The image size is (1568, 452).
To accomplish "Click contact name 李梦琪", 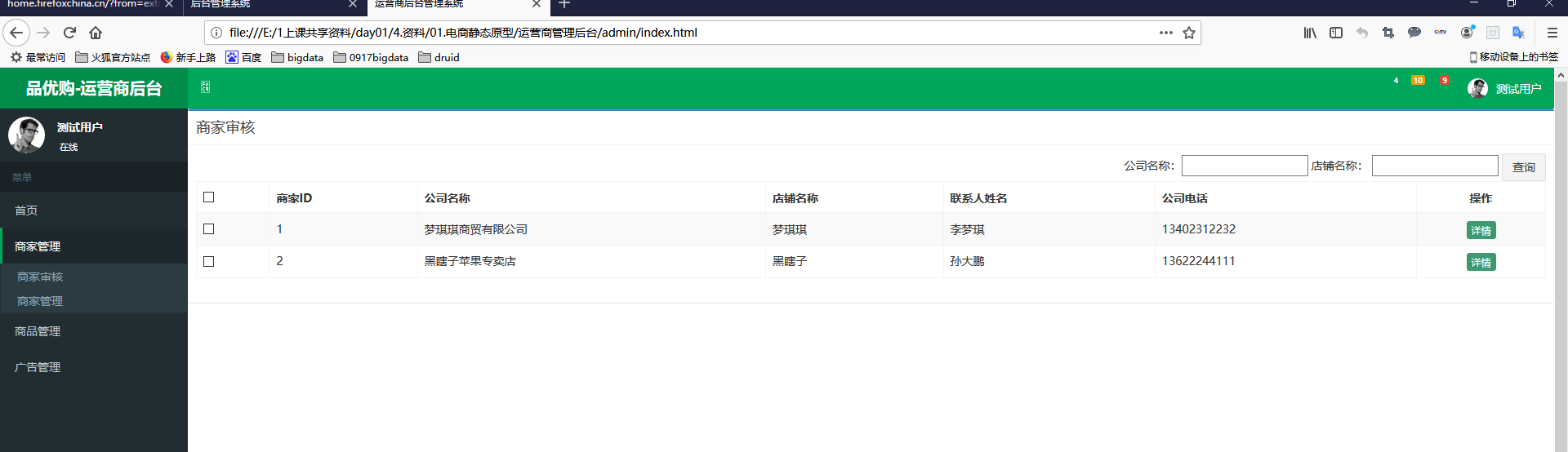I will [967, 230].
